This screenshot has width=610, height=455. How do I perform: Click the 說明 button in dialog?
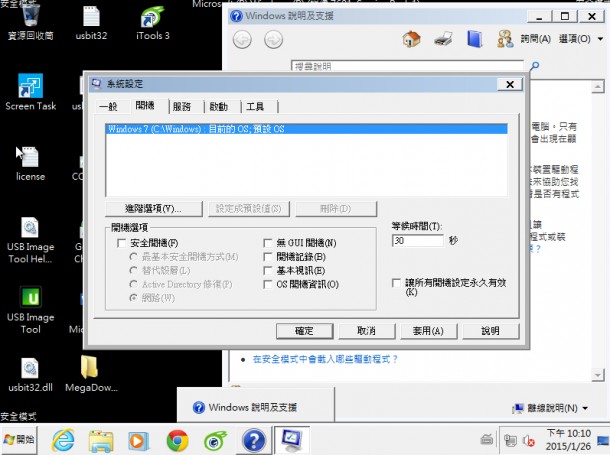(x=490, y=331)
